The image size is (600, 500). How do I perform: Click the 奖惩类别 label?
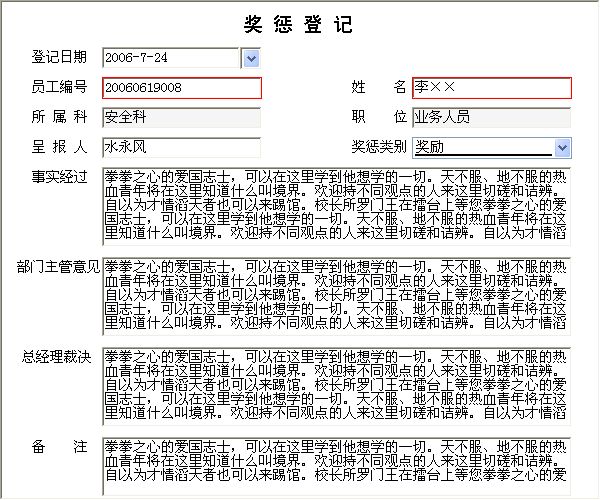tap(379, 147)
